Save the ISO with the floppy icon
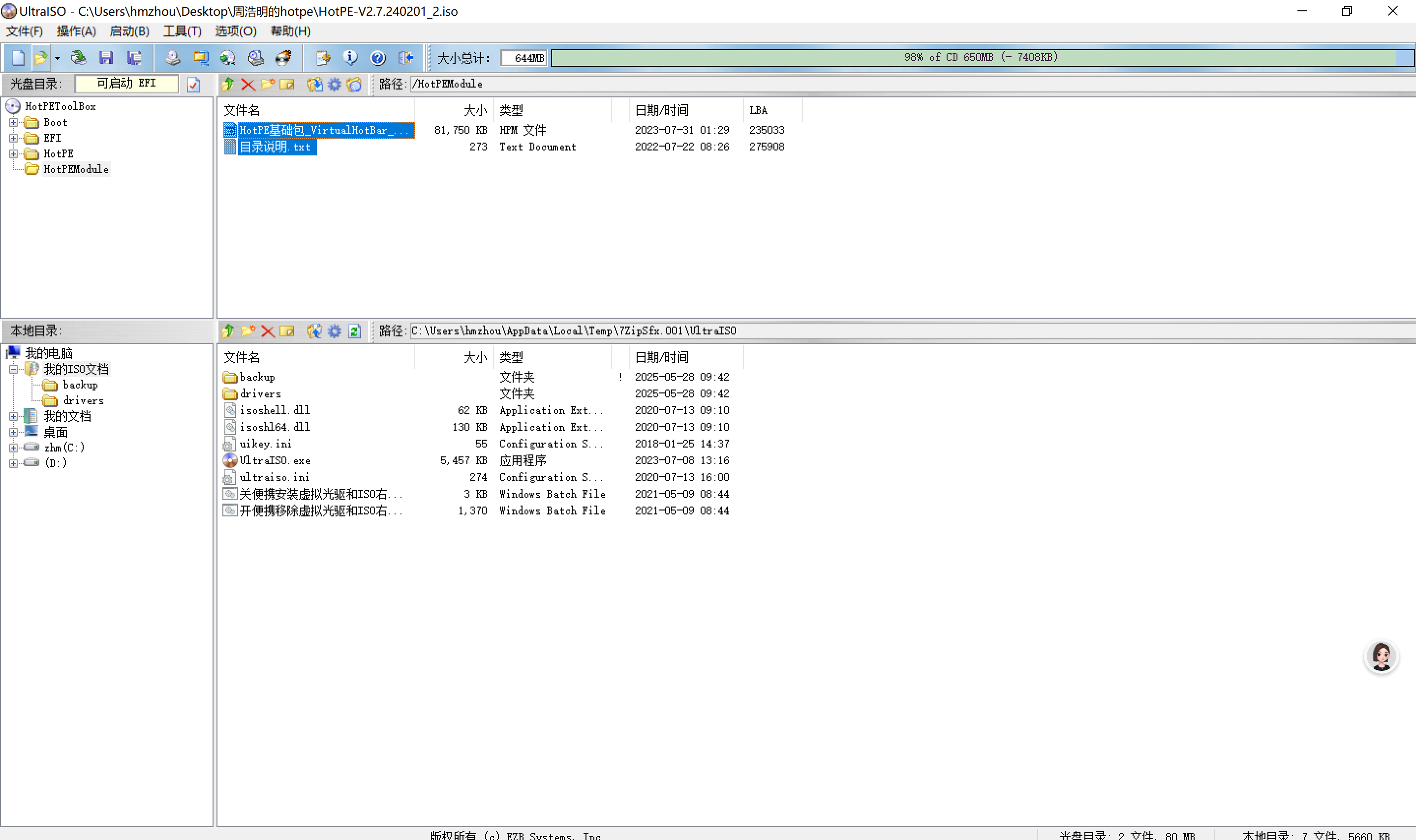This screenshot has height=840, width=1416. 106,58
